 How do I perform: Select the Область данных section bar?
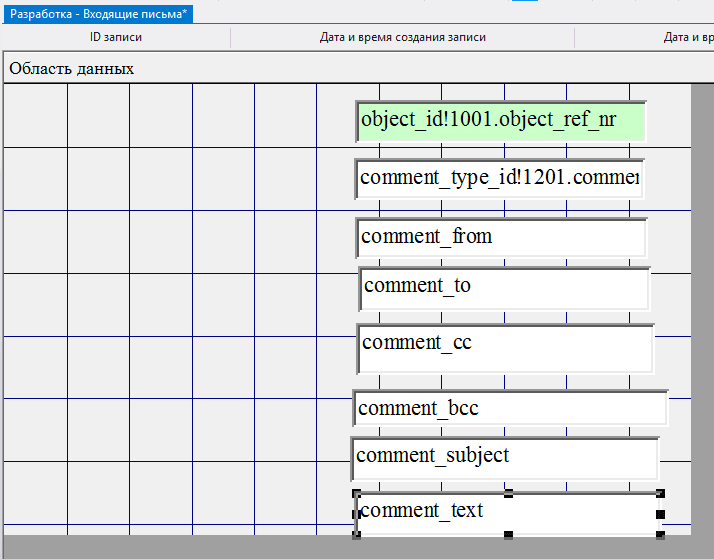pyautogui.click(x=300, y=69)
